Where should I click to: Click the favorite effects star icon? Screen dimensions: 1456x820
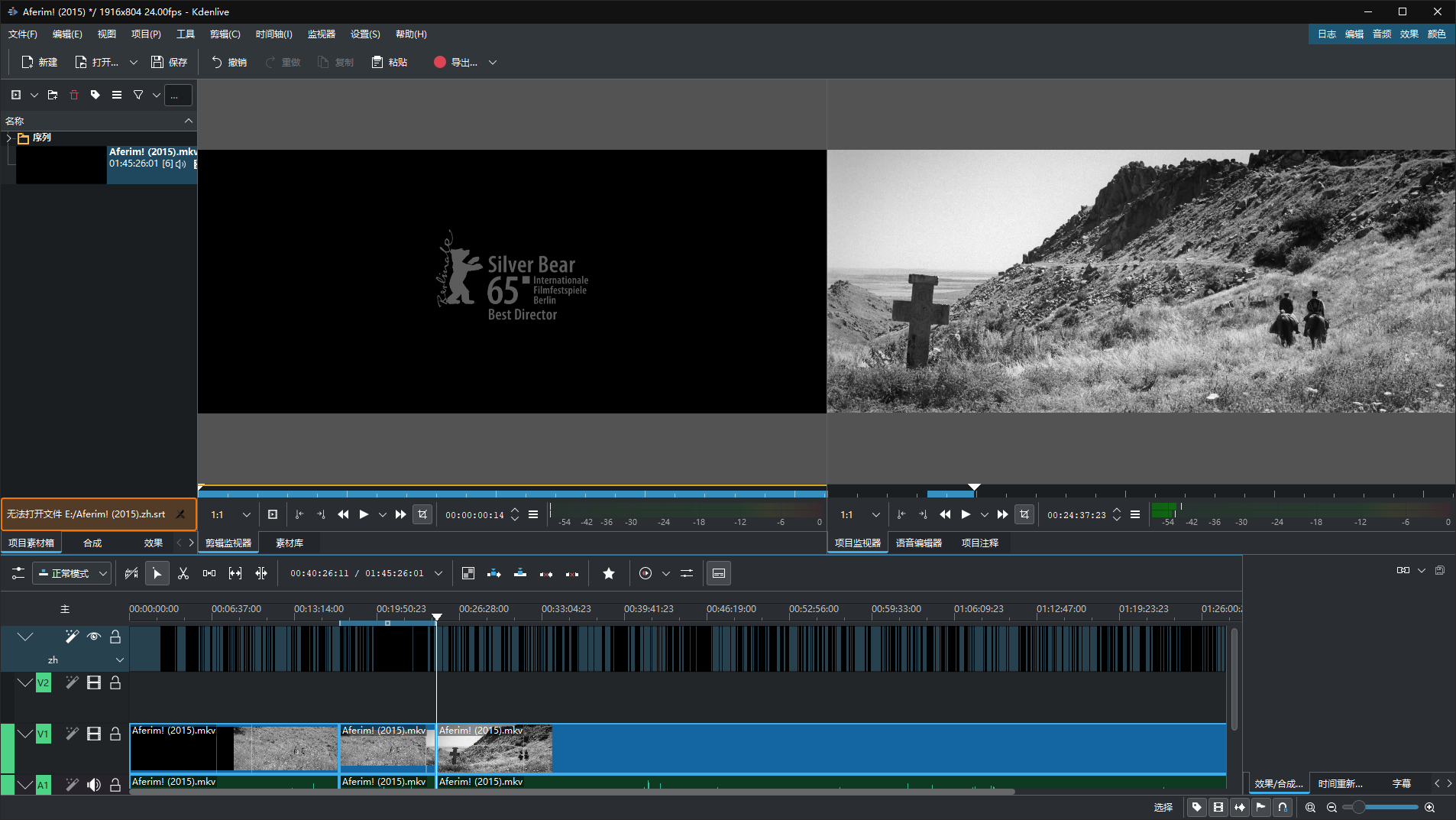point(609,573)
